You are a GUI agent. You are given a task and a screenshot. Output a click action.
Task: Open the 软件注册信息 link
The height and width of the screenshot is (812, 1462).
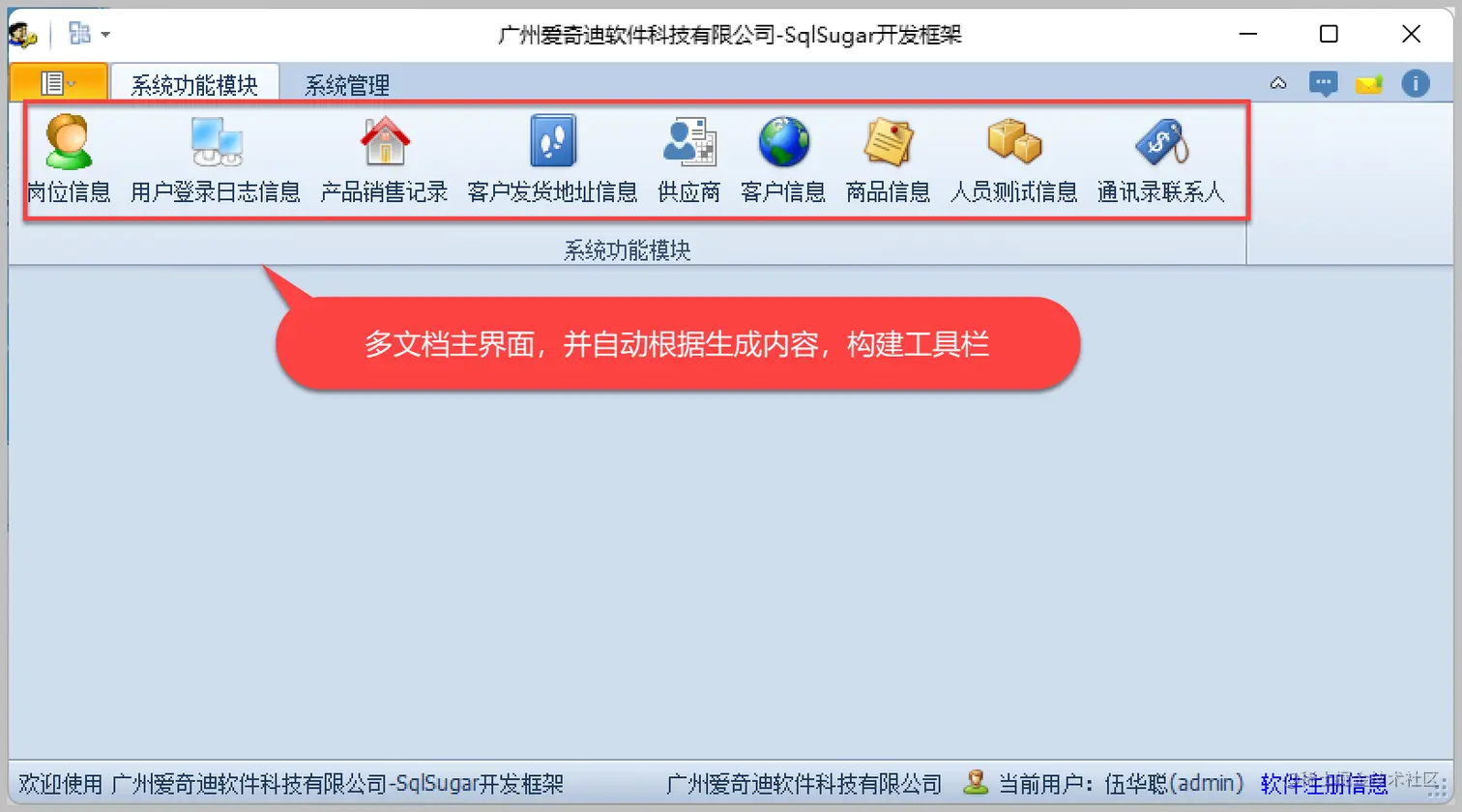(1324, 784)
